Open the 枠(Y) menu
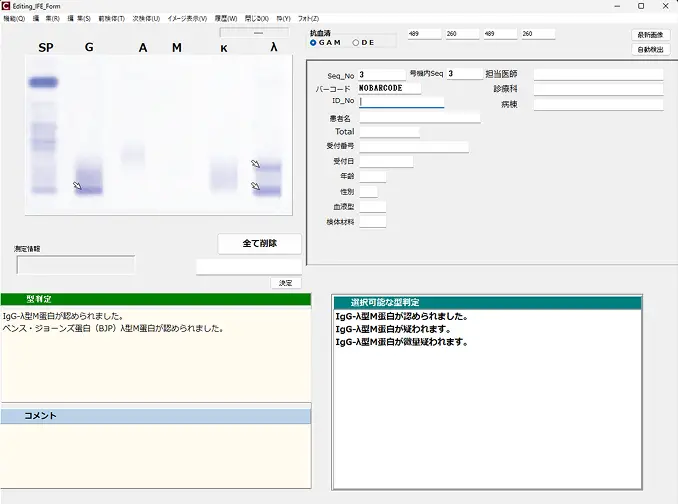 click(284, 19)
